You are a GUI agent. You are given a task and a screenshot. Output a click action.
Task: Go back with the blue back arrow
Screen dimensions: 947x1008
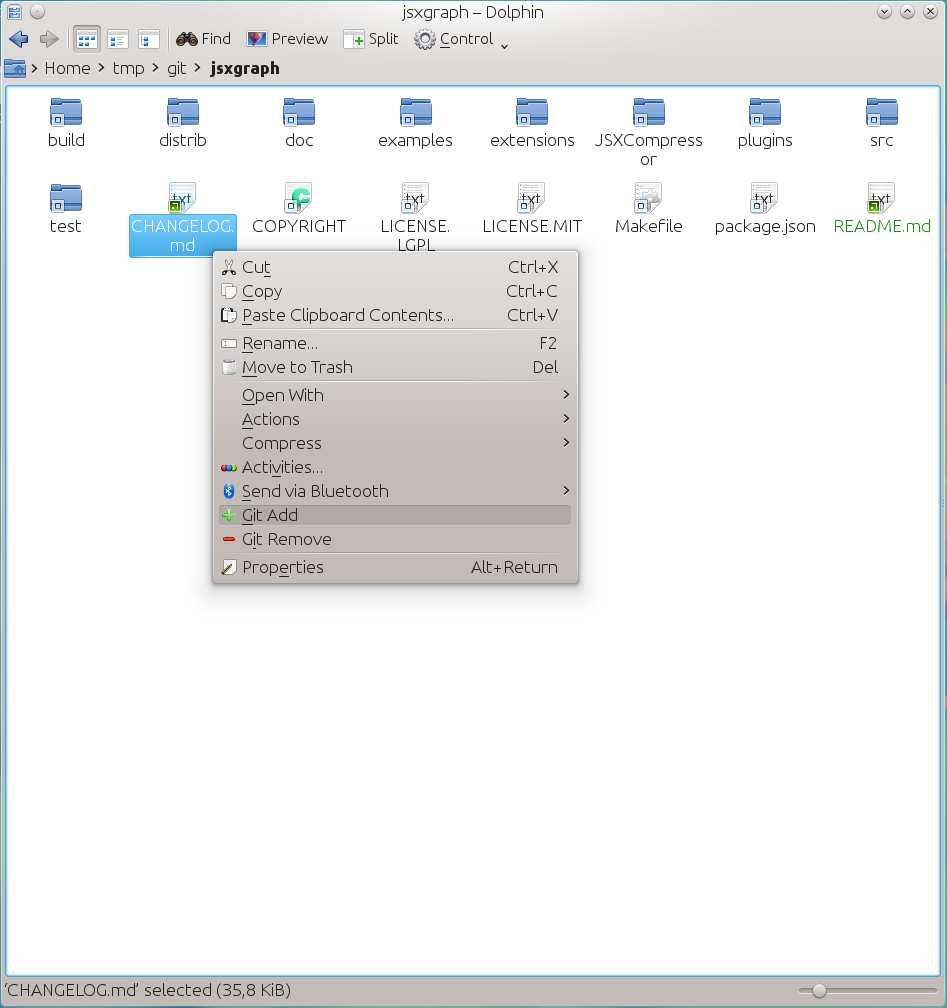coord(19,39)
